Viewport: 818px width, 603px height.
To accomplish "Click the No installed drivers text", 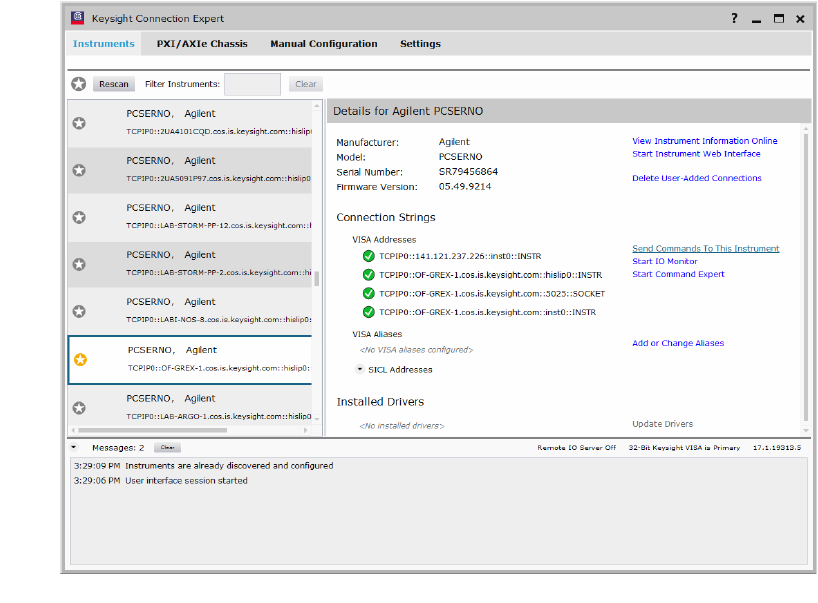I will (402, 426).
